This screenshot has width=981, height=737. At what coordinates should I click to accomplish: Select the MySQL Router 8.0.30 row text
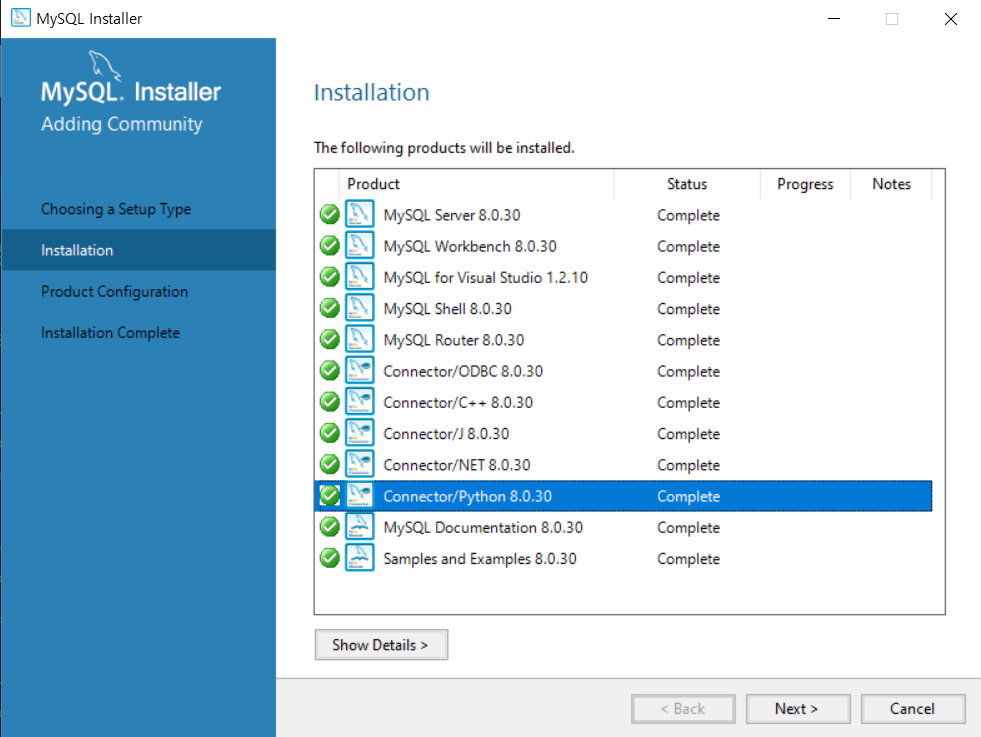pyautogui.click(x=454, y=340)
